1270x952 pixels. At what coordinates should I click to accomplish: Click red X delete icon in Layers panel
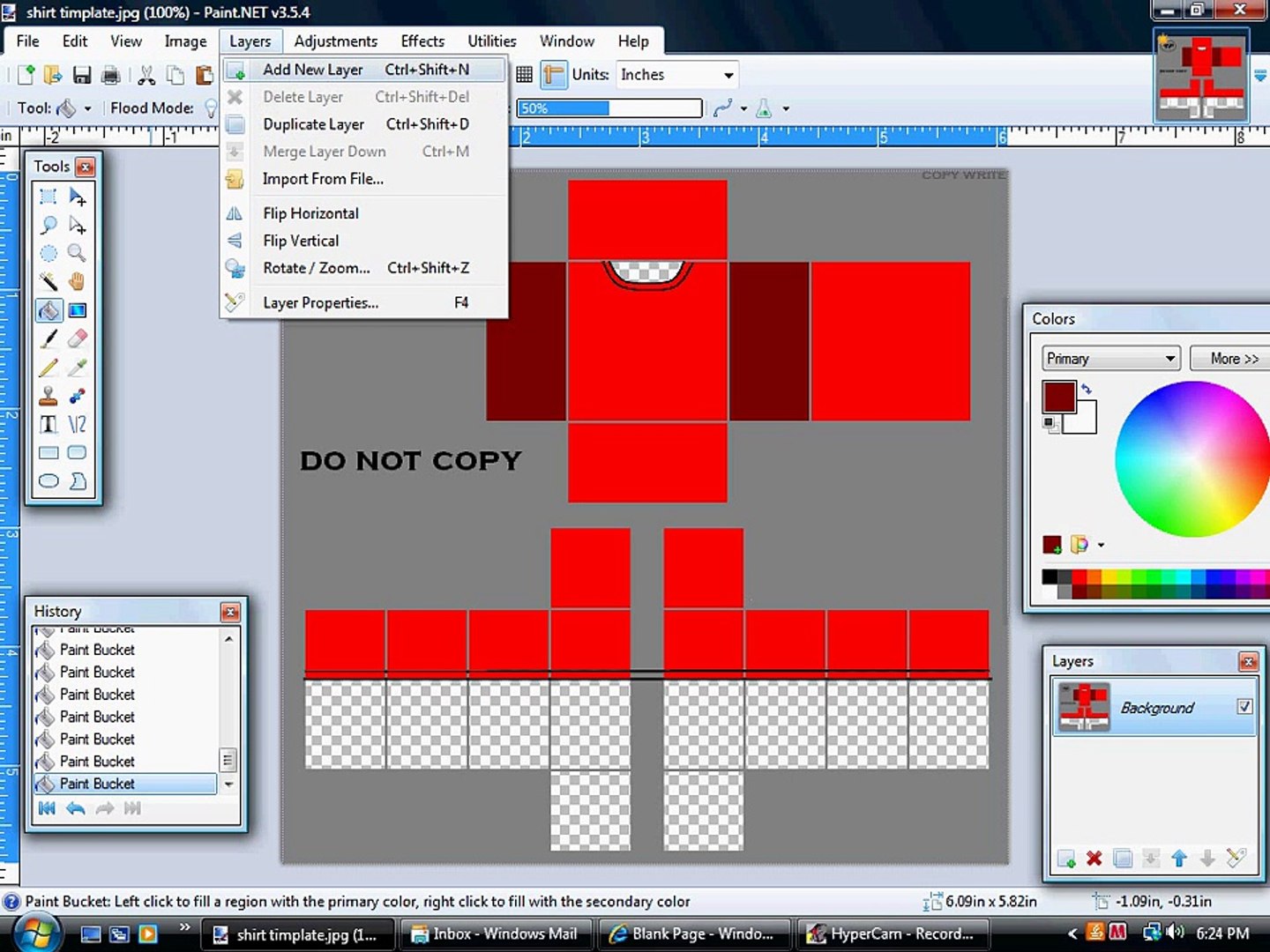[1094, 859]
